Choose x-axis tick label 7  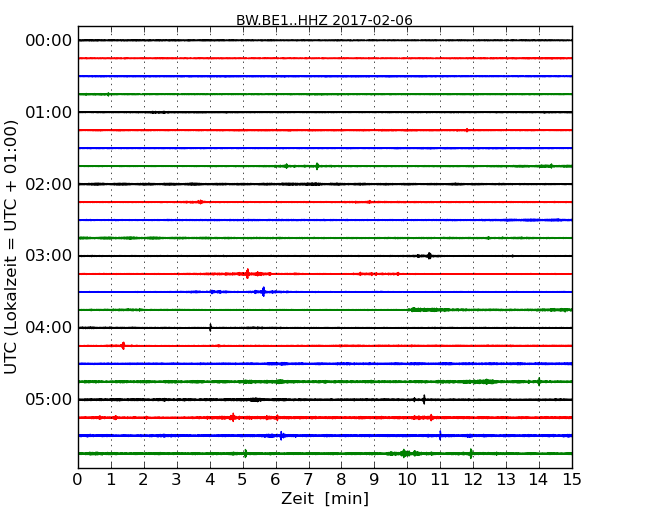(x=308, y=480)
